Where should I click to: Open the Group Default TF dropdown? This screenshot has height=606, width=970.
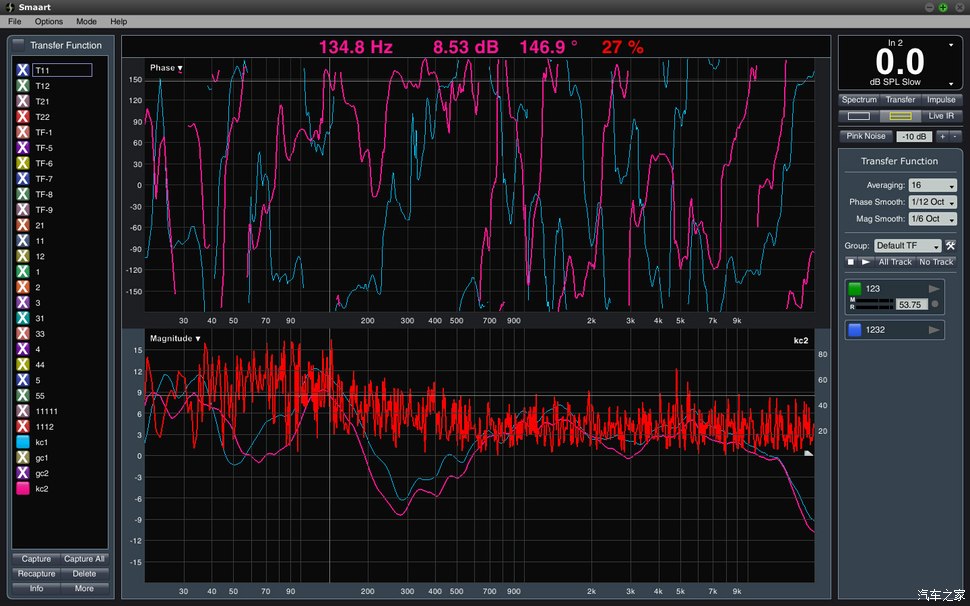(908, 245)
